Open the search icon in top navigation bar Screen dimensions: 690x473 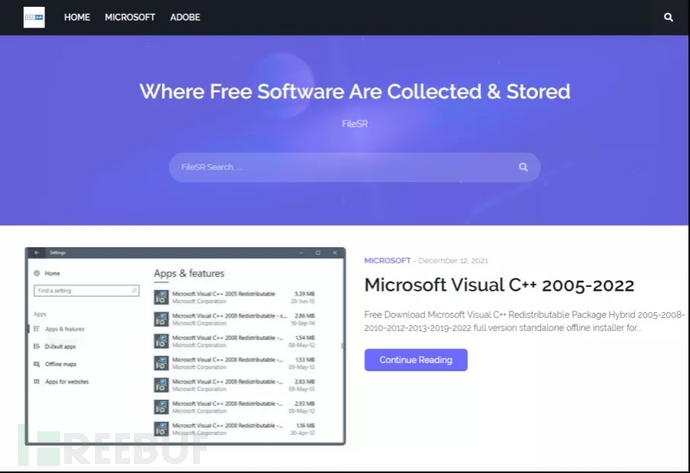pos(668,17)
